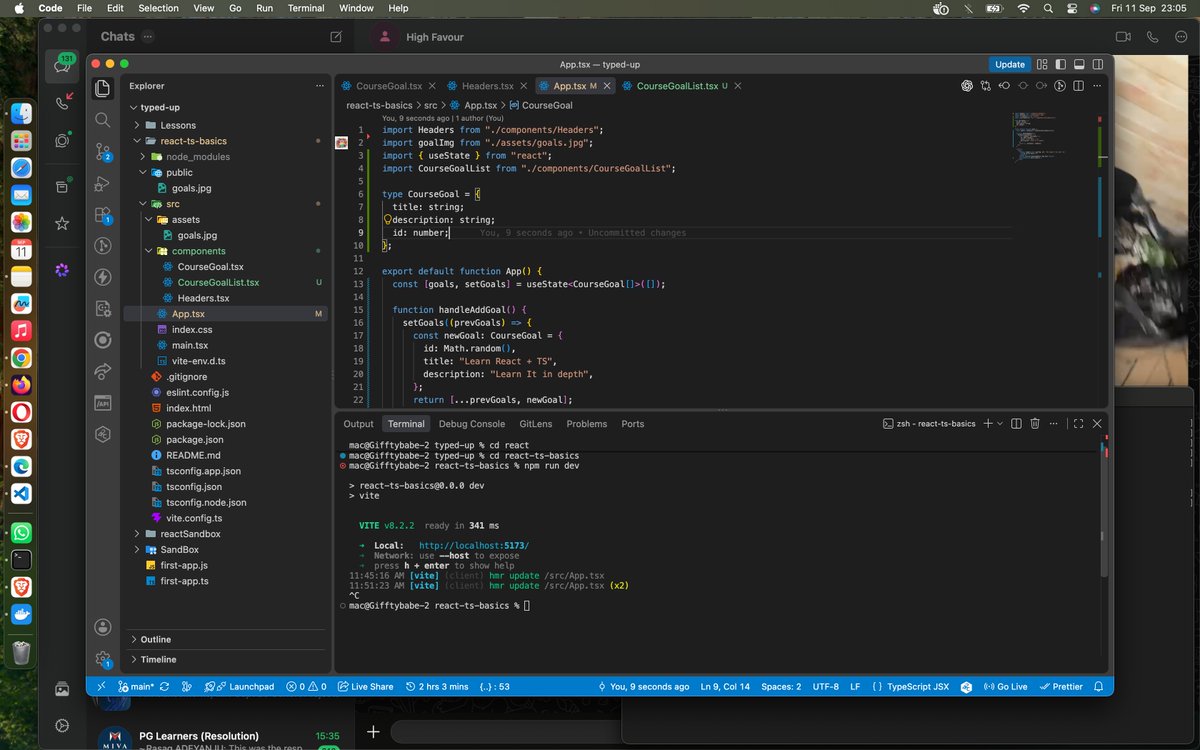Screen dimensions: 1200x750
Task: Open the Search view in activity bar
Action: point(102,120)
